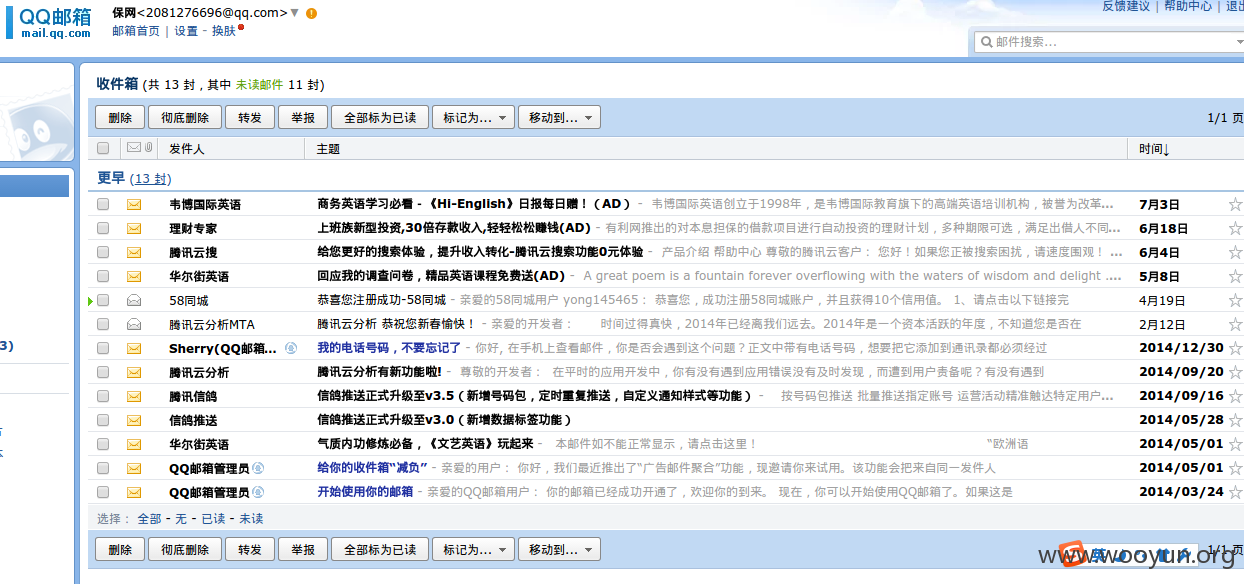This screenshot has height=584, width=1244.
Task: Check the box for the 韦博国际英语 email
Action: (103, 204)
